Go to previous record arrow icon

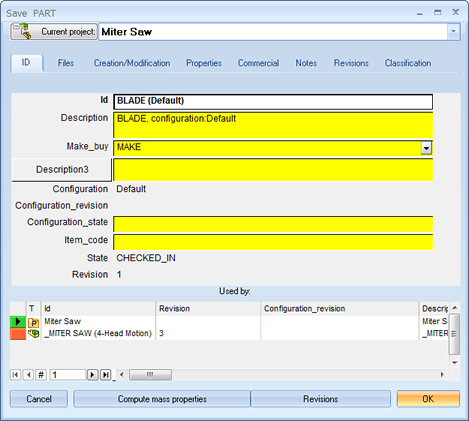click(29, 375)
